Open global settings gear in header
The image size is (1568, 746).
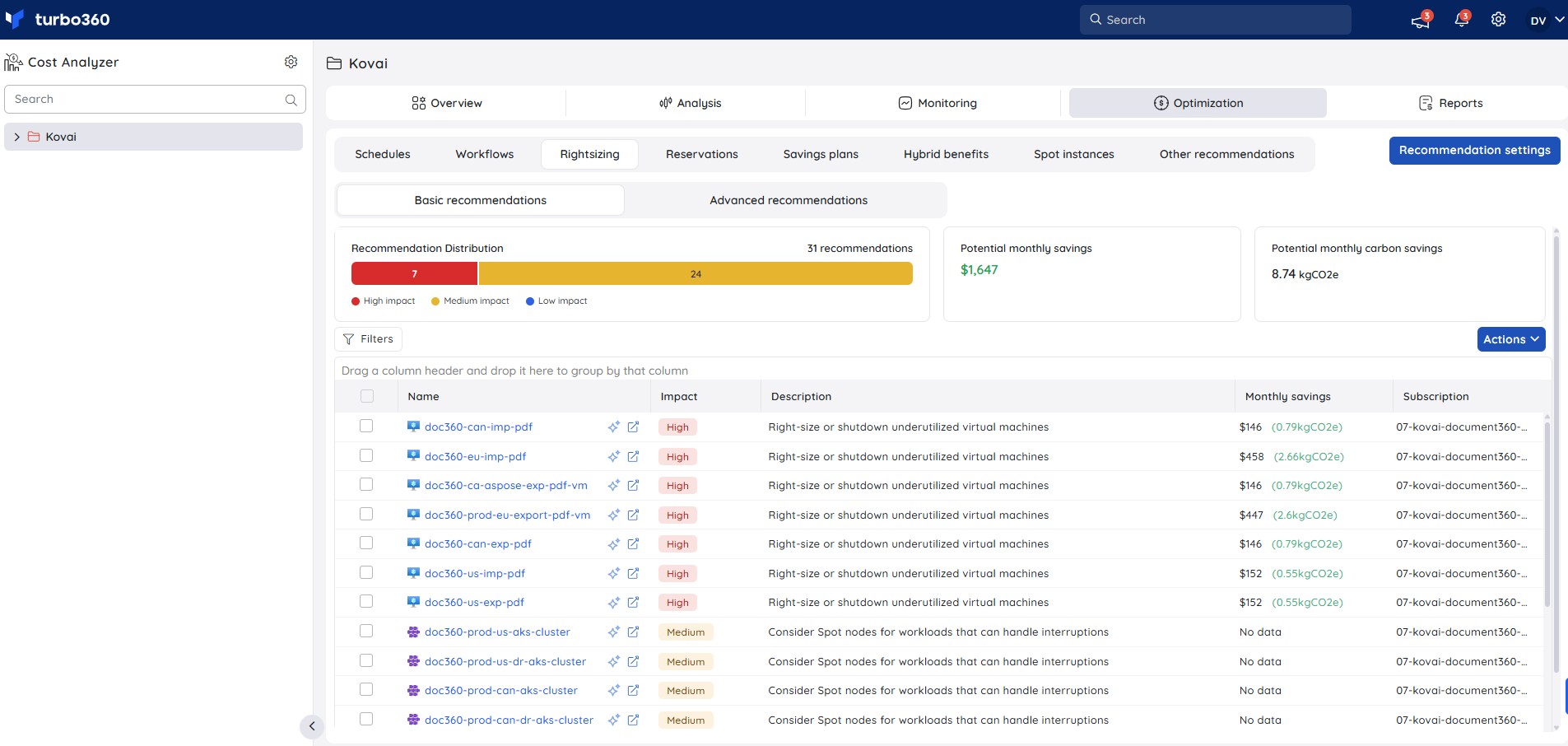coord(1498,20)
